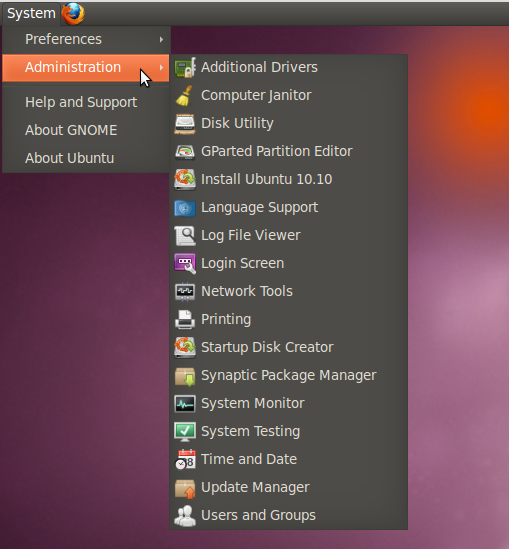
Task: Choose About GNOME
Action: click(x=86, y=130)
